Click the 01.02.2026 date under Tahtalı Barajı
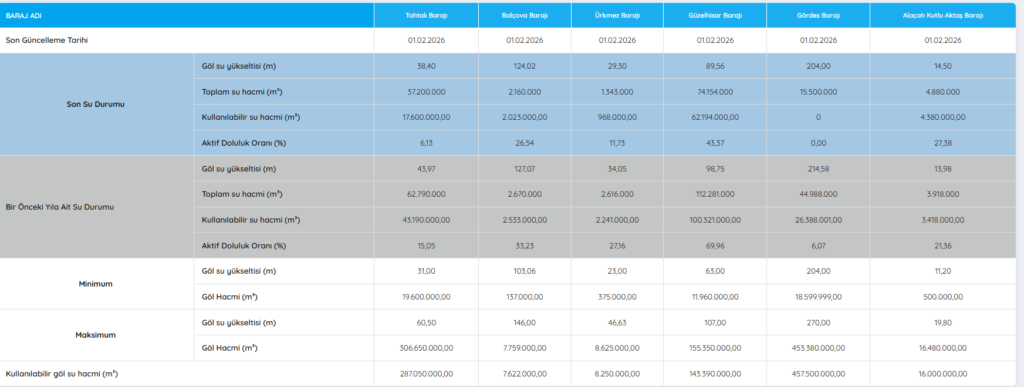Image resolution: width=1024 pixels, height=387 pixels. pos(426,40)
